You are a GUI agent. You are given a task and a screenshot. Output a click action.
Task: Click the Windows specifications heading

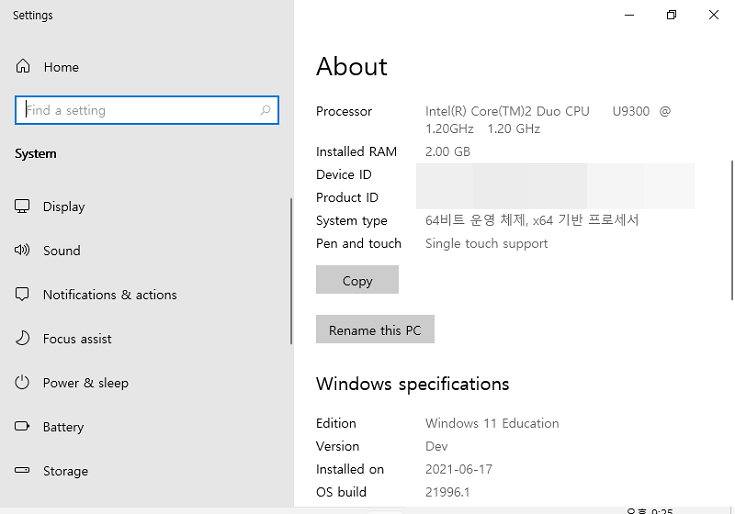click(x=412, y=384)
